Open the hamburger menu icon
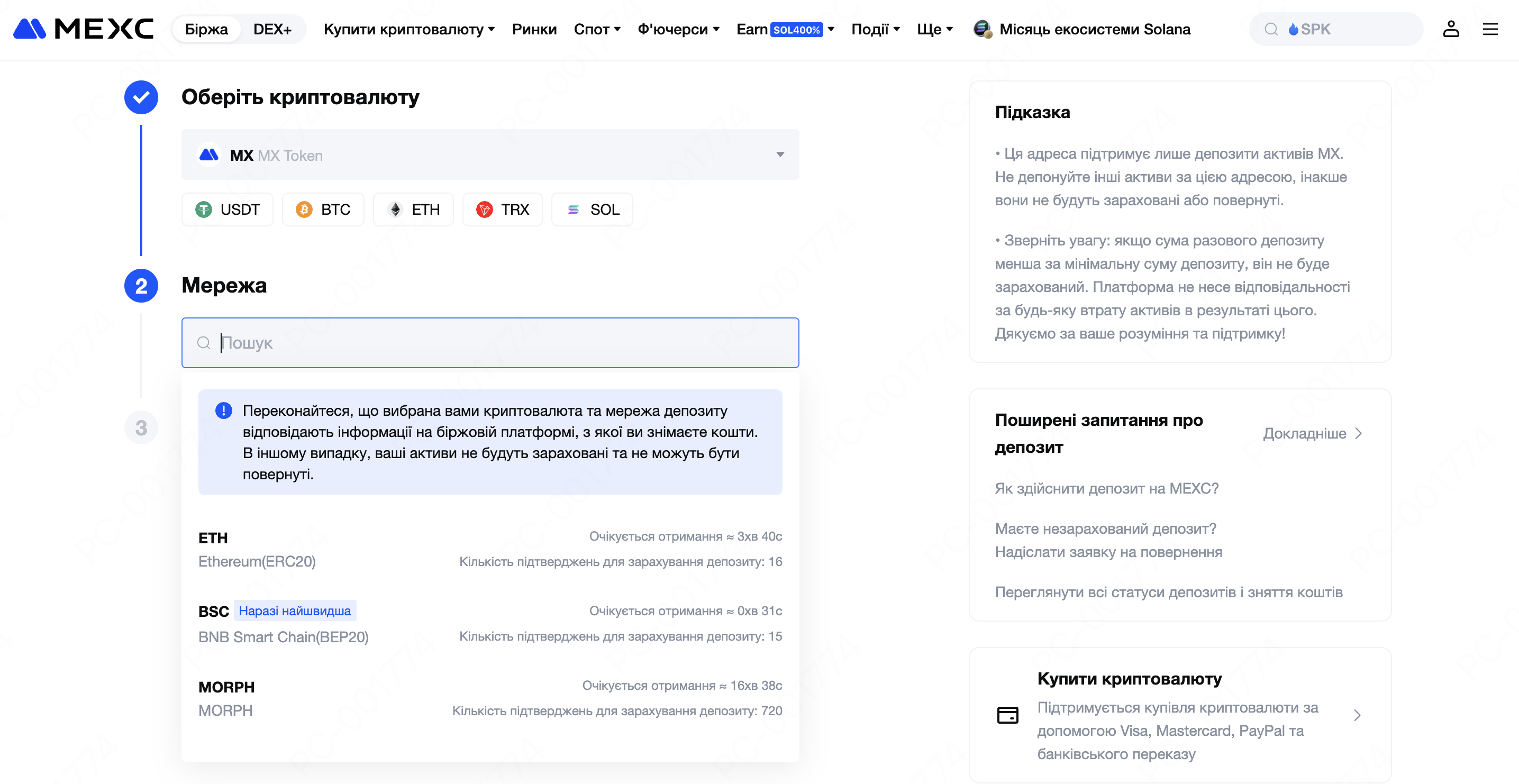This screenshot has width=1519, height=784. coord(1490,29)
